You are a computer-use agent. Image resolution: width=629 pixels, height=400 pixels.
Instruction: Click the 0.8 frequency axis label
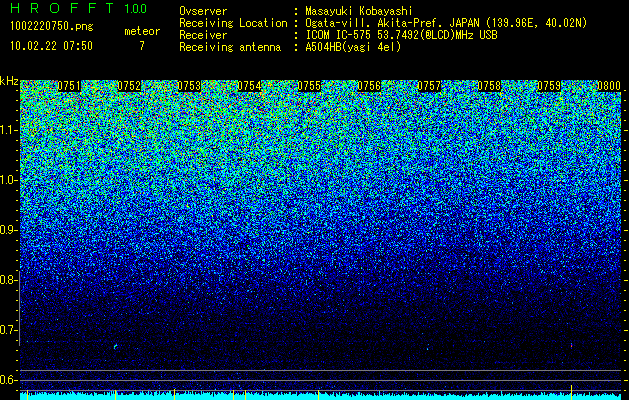[8, 280]
